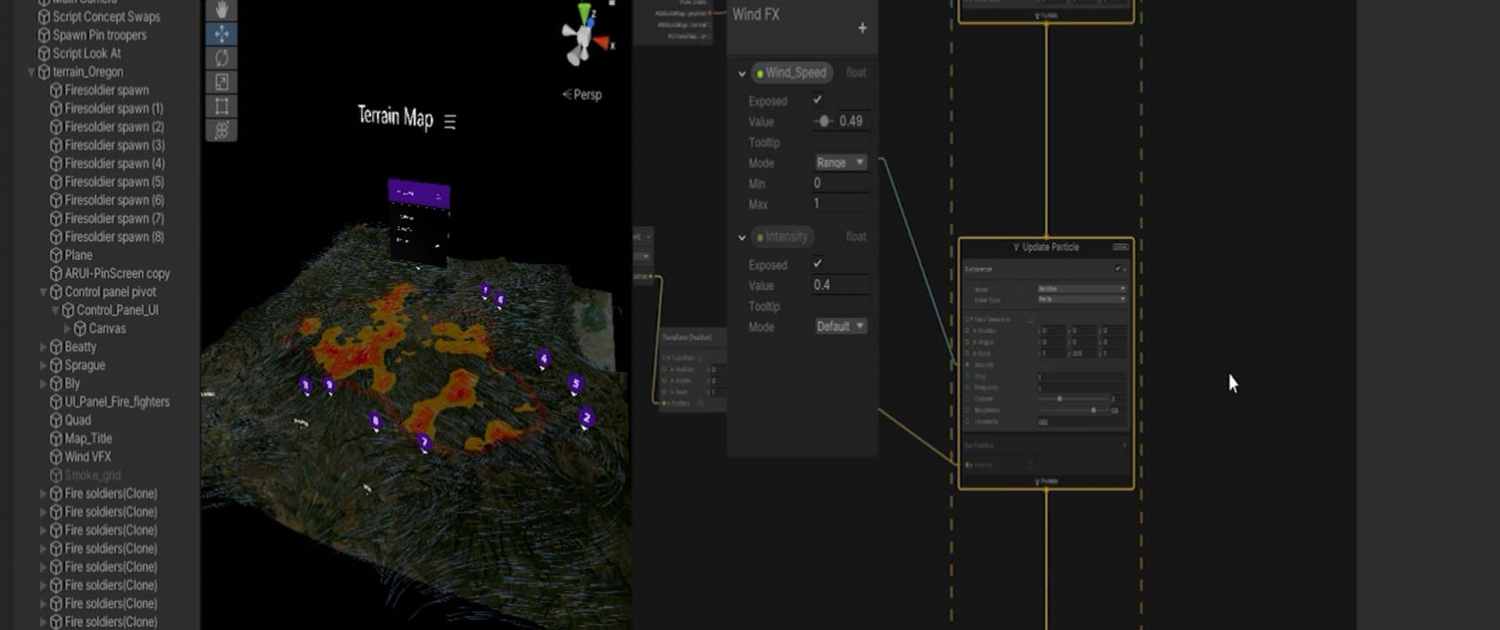Select the Hand view tool
Viewport: 1500px width, 630px height.
click(x=222, y=10)
